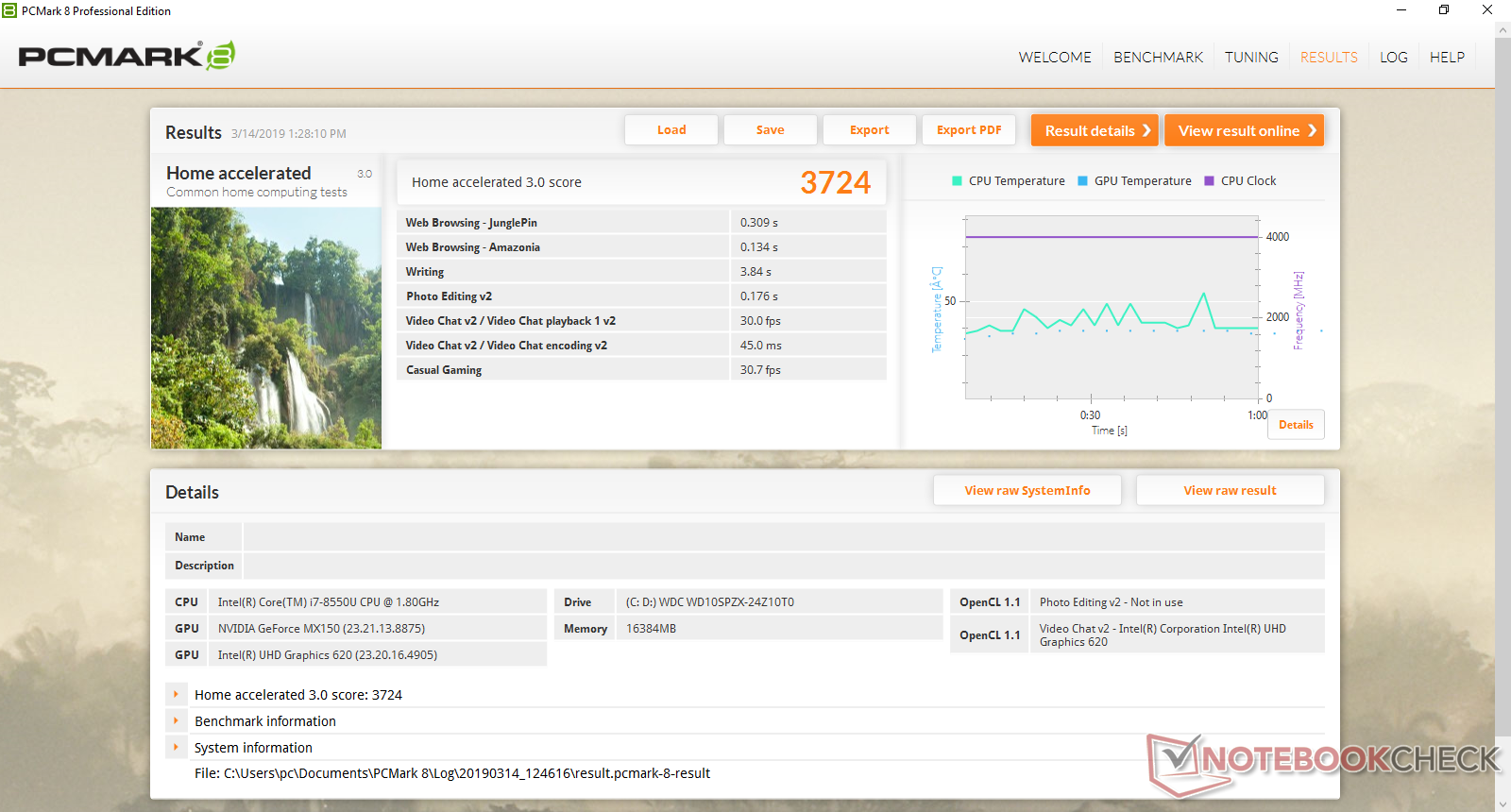Click the Load button
Screen dimensions: 1511x812
[671, 130]
